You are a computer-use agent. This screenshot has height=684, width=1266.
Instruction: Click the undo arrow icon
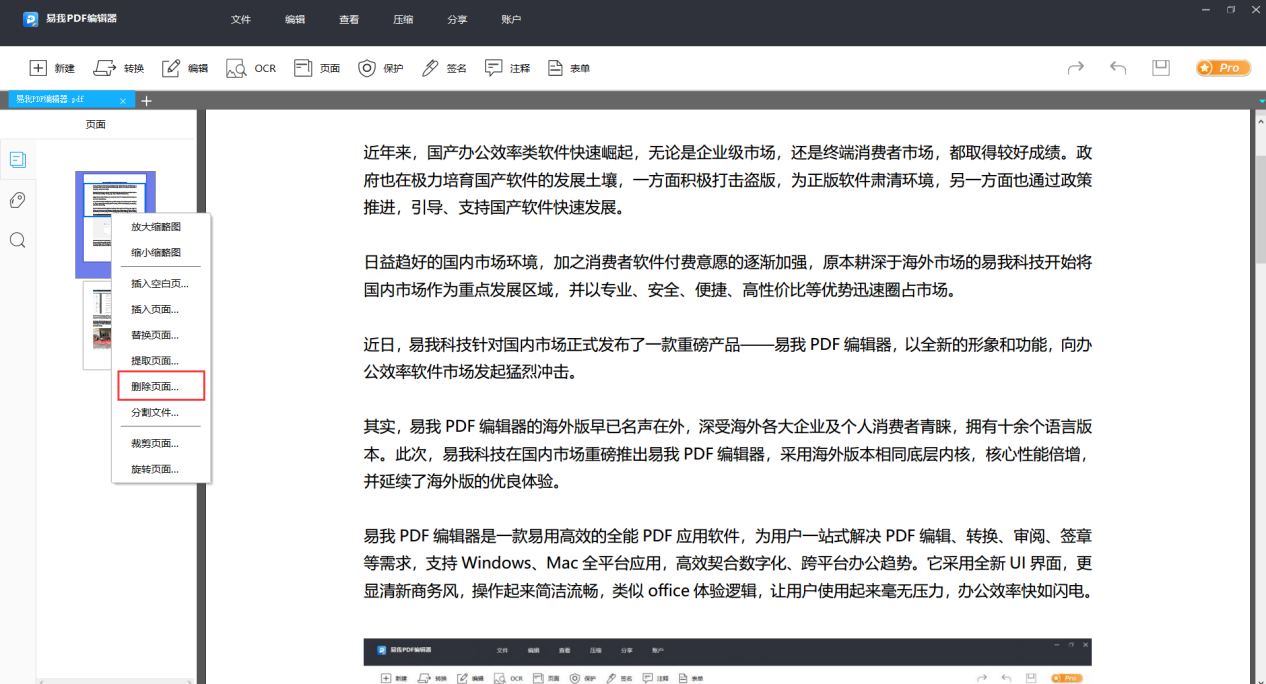click(x=1118, y=68)
